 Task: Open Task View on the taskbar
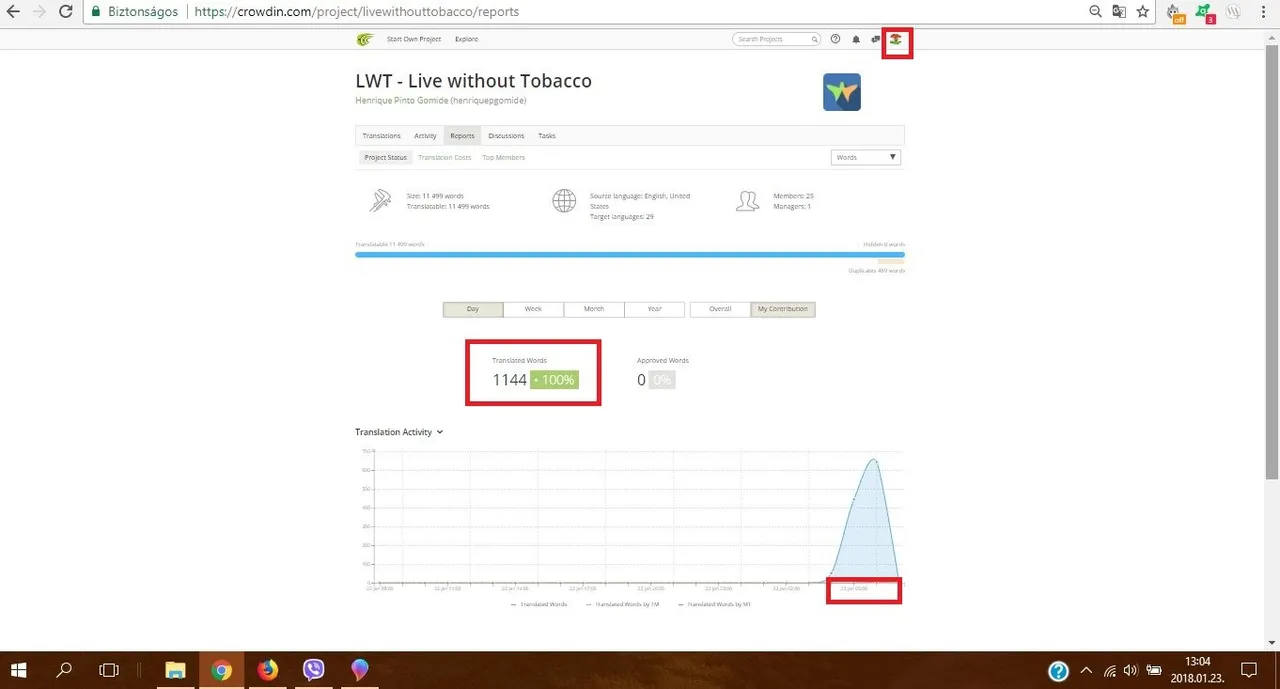(109, 670)
